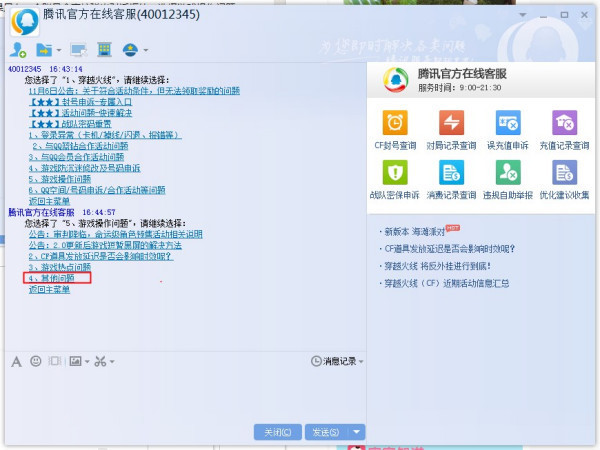Click the 关闭(C) button
Image resolution: width=600 pixels, height=450 pixels.
click(x=278, y=432)
